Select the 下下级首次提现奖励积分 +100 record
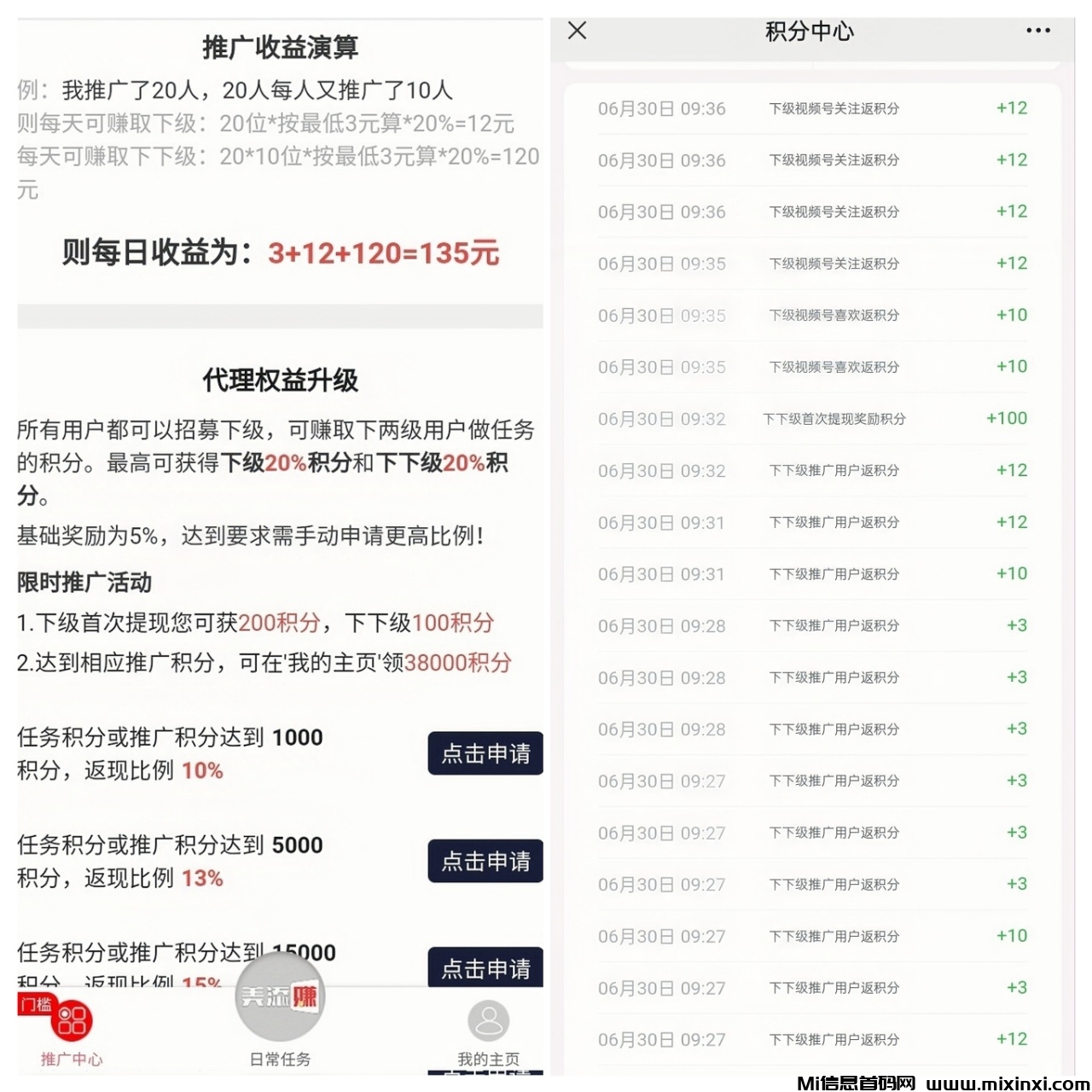1092x1092 pixels. click(812, 419)
